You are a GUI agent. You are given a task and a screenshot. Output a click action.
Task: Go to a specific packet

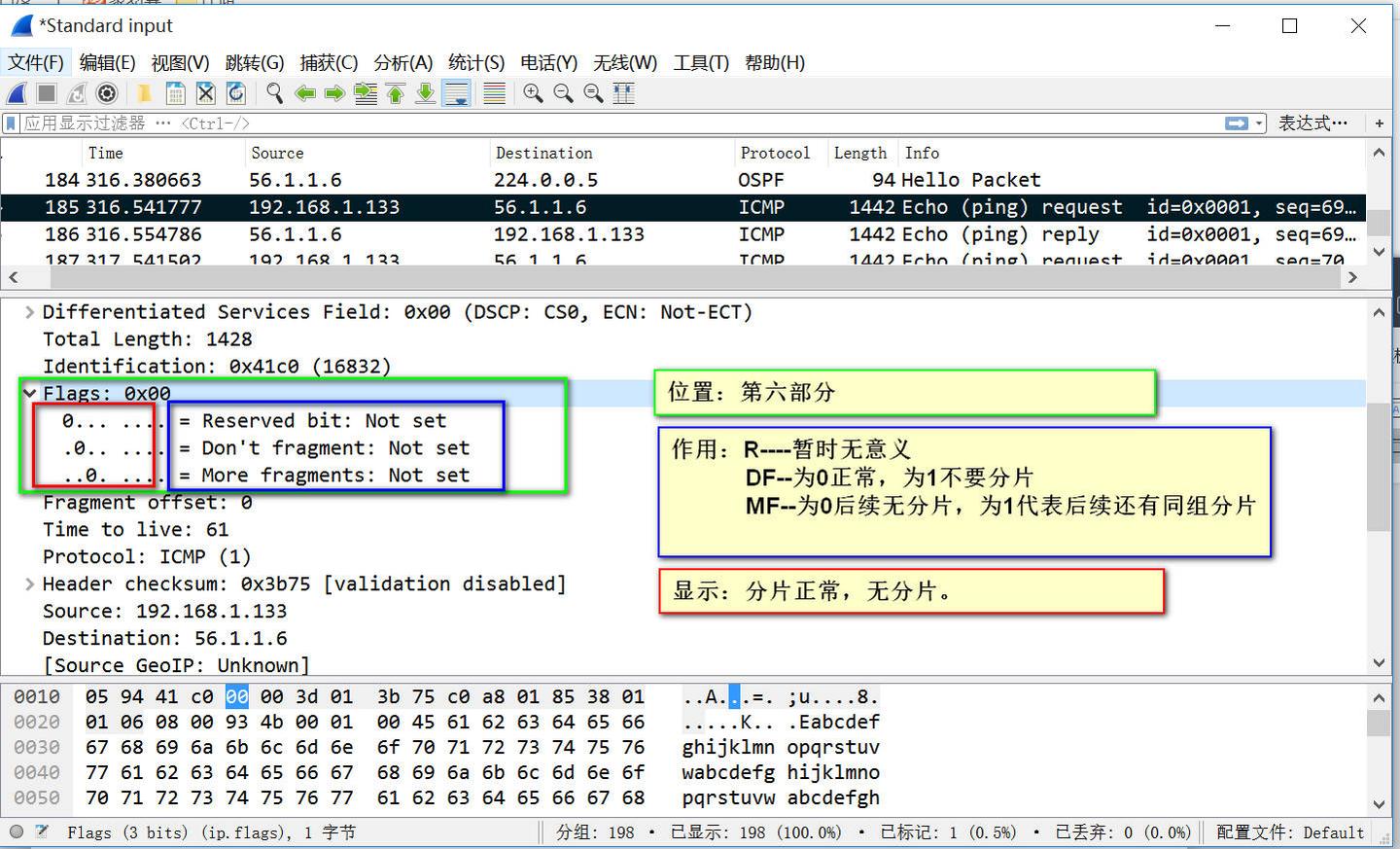tap(366, 93)
